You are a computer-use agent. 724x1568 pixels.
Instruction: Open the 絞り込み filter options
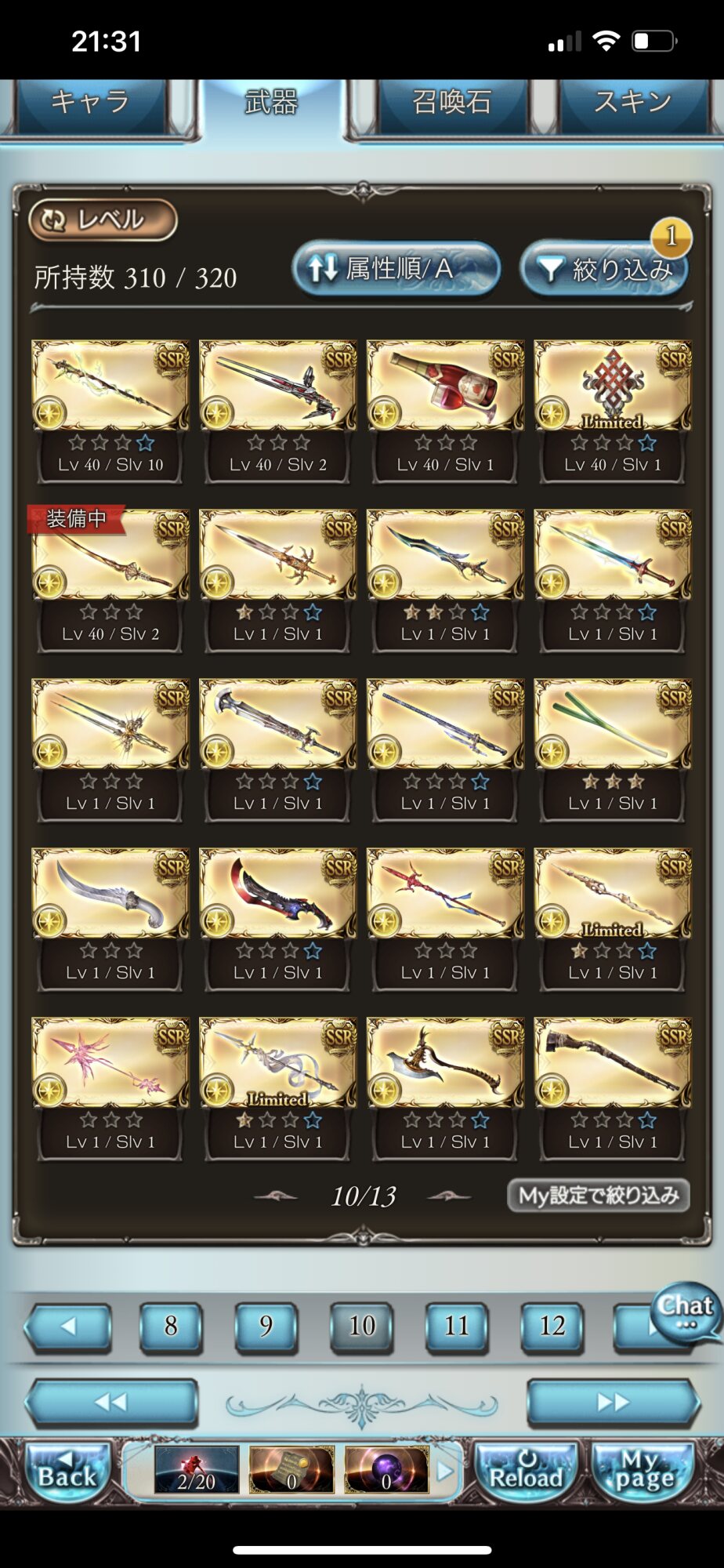pos(605,269)
